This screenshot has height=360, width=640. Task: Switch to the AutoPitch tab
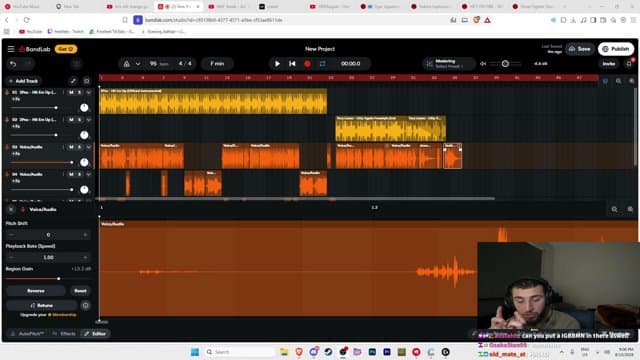click(27, 333)
